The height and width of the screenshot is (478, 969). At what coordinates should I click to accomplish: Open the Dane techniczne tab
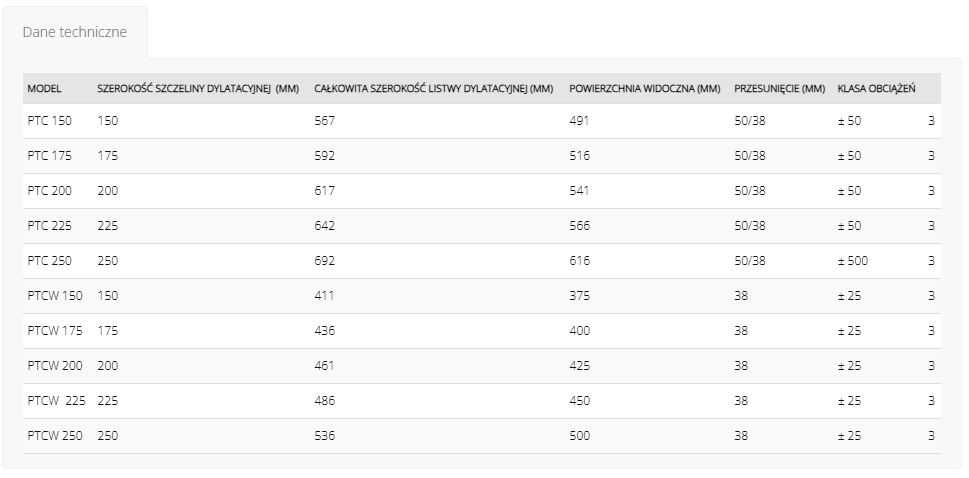(75, 32)
